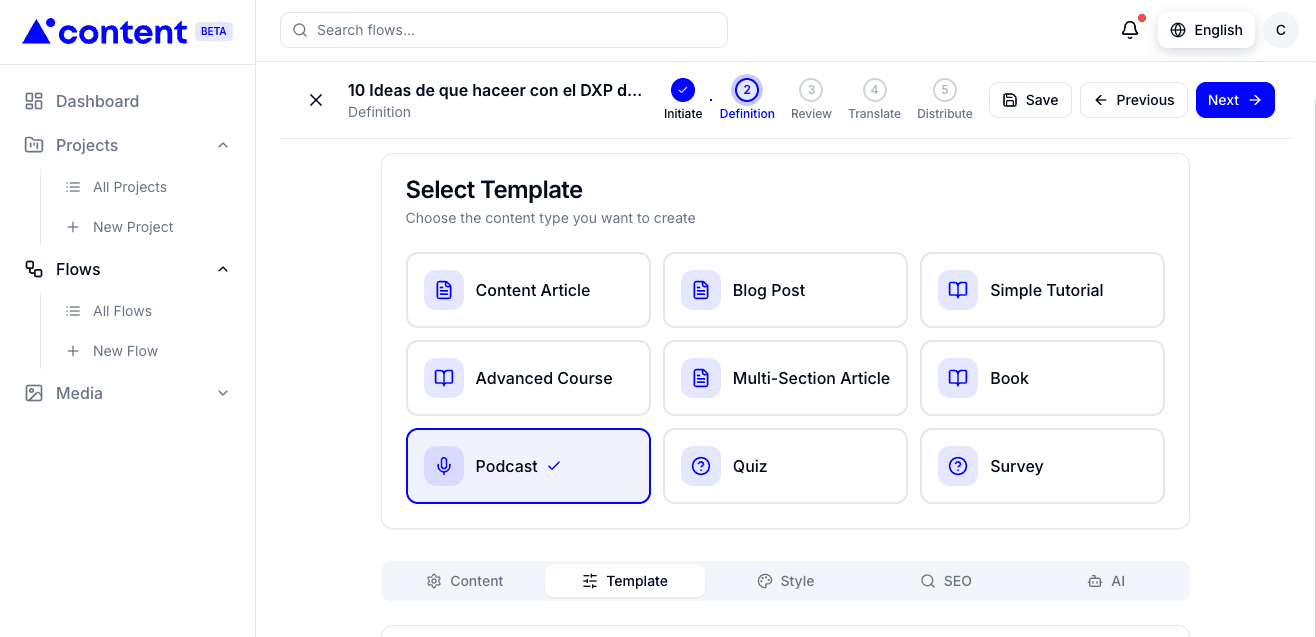
Task: Click the gear icon on the Content tab
Action: (434, 580)
